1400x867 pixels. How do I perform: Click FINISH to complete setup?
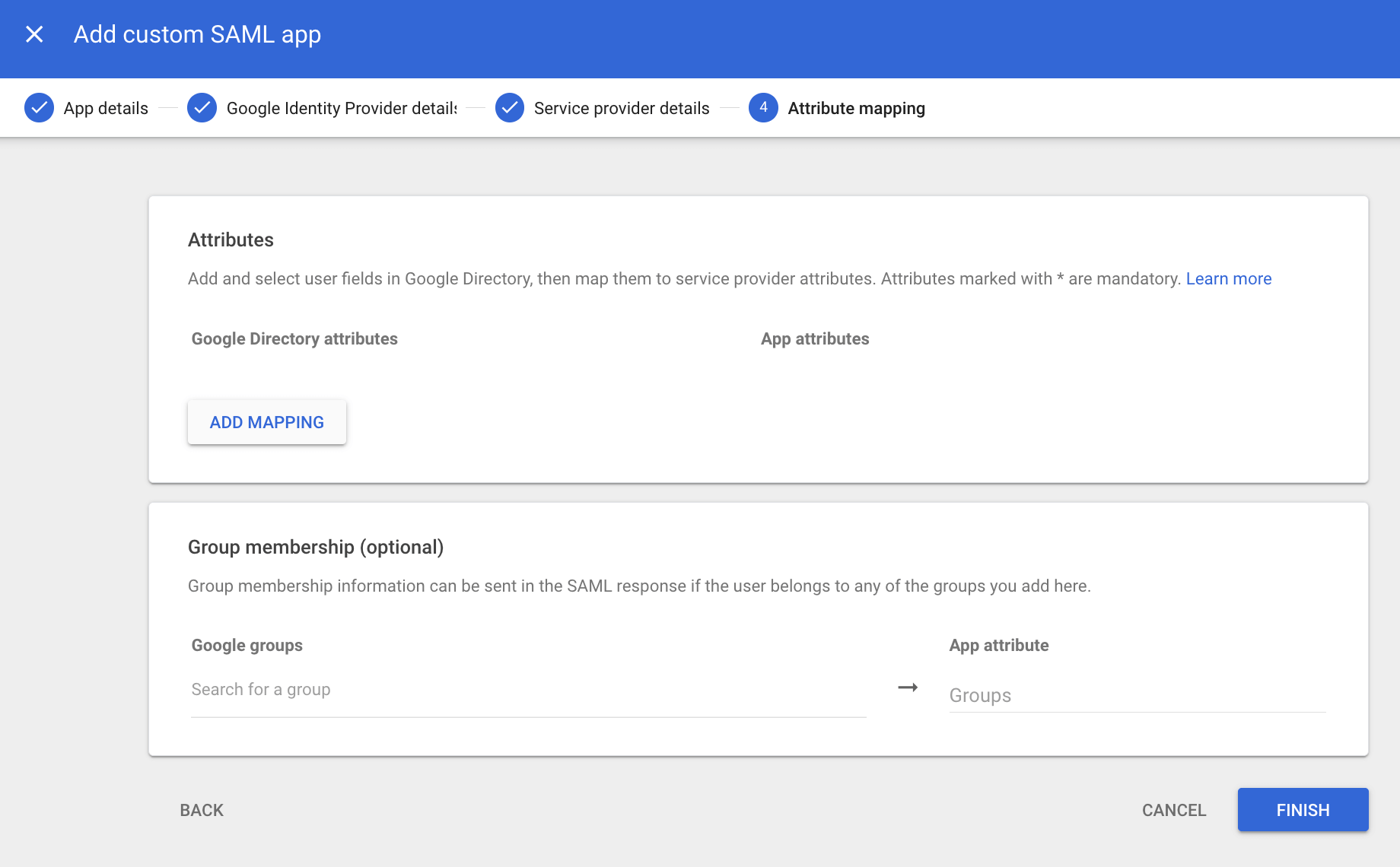[x=1303, y=810]
